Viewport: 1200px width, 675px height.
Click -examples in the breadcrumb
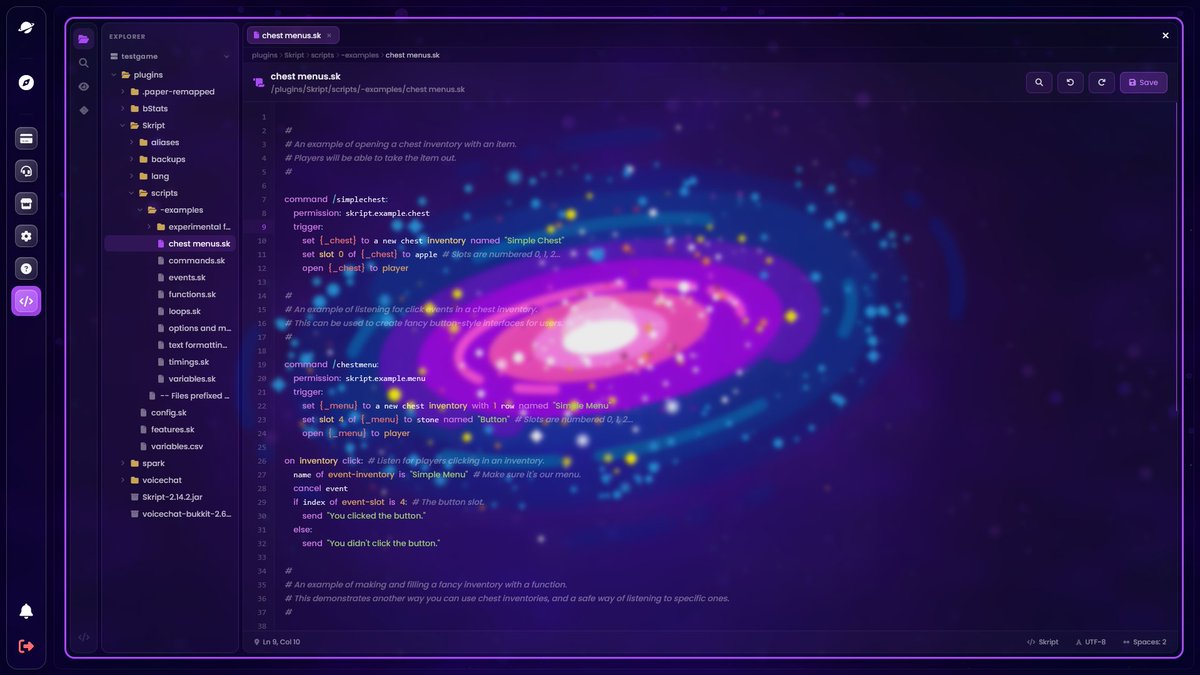360,55
